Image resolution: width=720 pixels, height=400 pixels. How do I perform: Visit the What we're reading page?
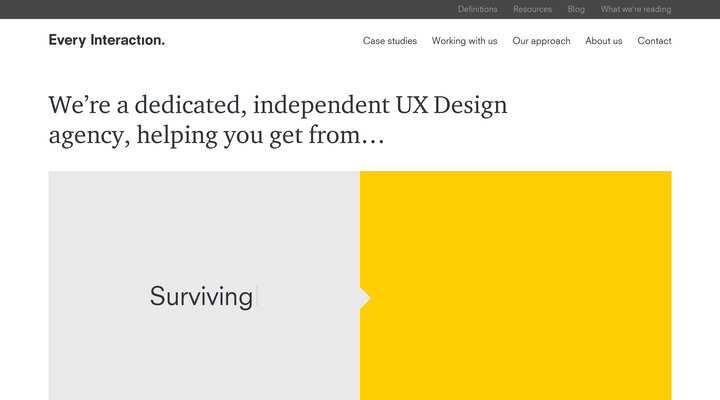636,9
